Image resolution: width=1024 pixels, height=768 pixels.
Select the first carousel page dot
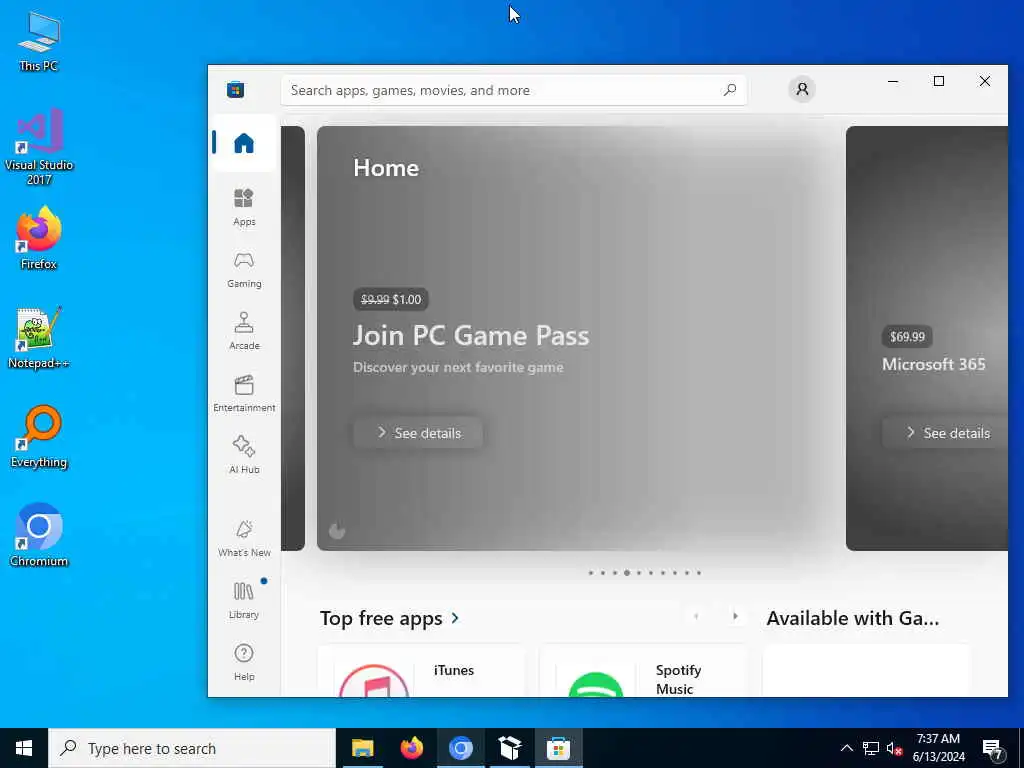click(x=590, y=573)
